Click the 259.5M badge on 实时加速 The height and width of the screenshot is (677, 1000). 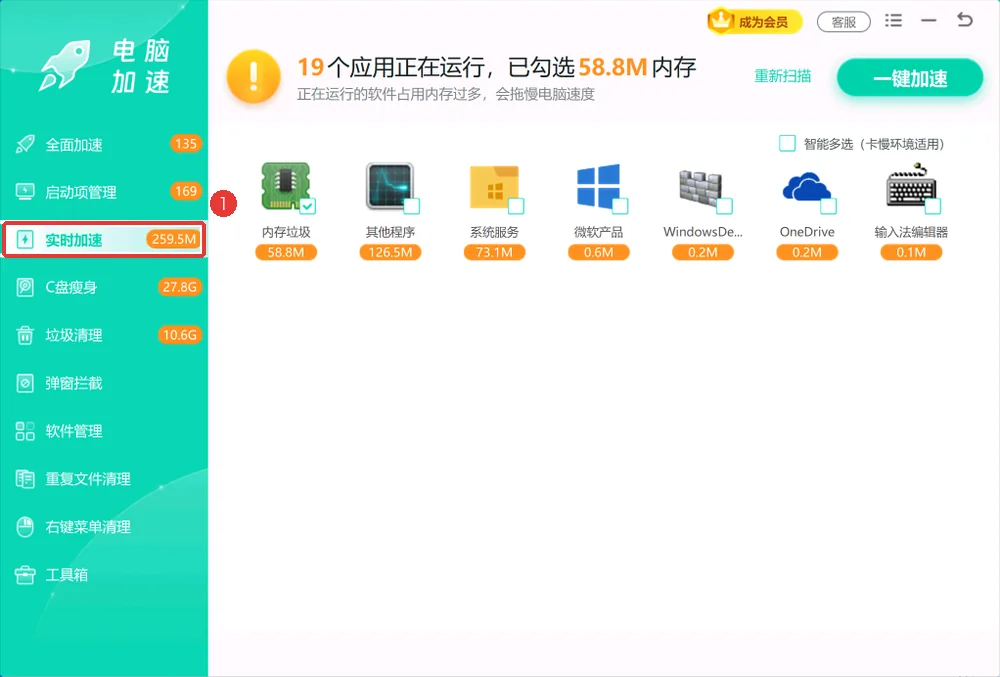pyautogui.click(x=173, y=239)
